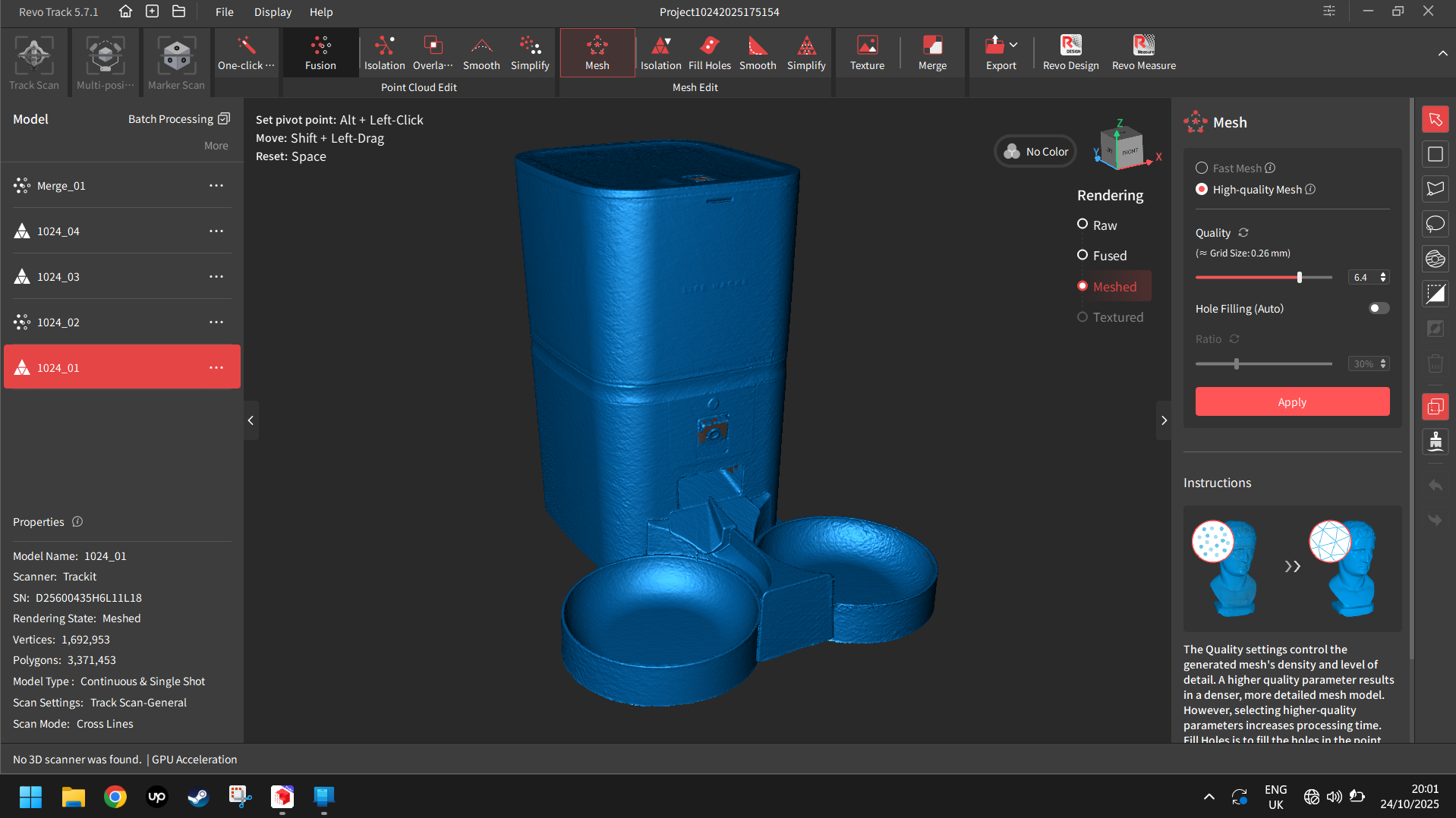Viewport: 1456px width, 818px height.
Task: Select the Fast Mesh radio option
Action: (1202, 168)
